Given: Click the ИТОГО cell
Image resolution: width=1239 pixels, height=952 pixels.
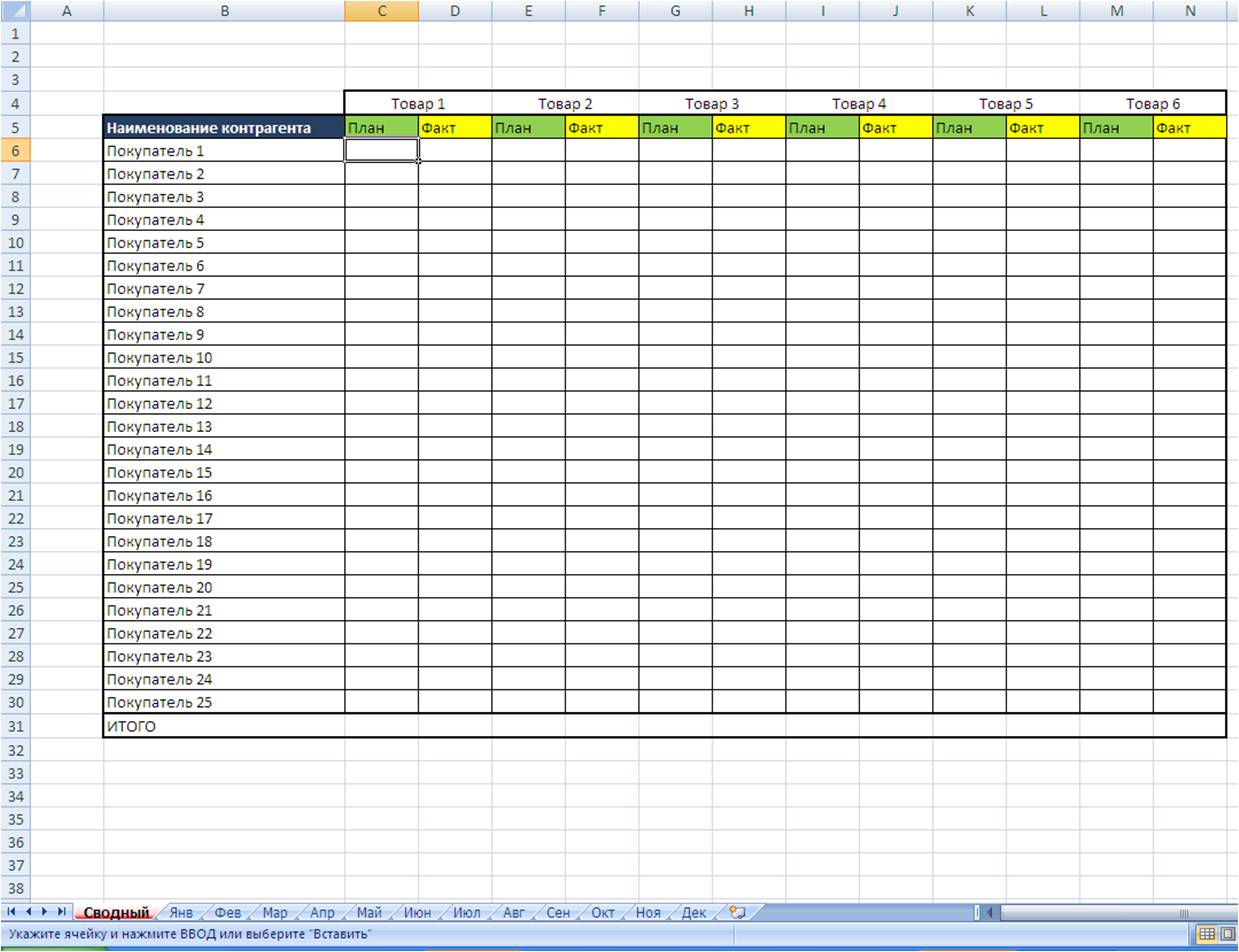Looking at the screenshot, I should (x=224, y=726).
